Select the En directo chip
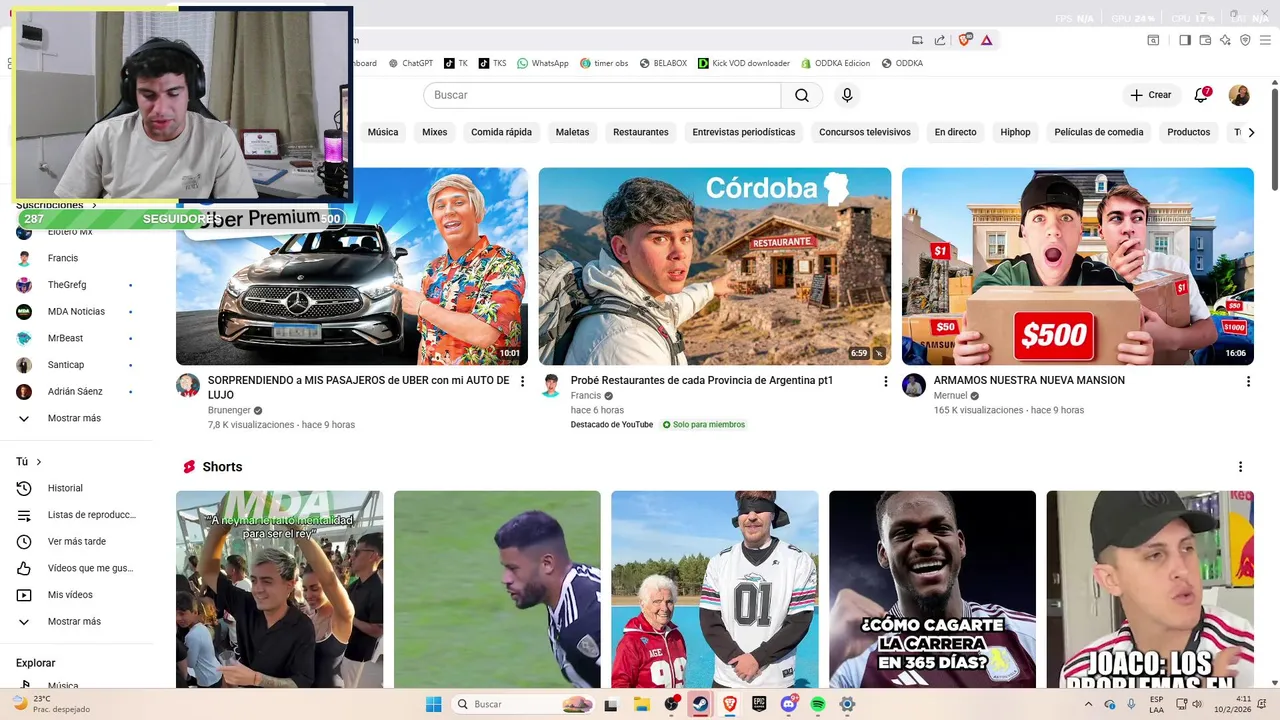 pos(955,132)
